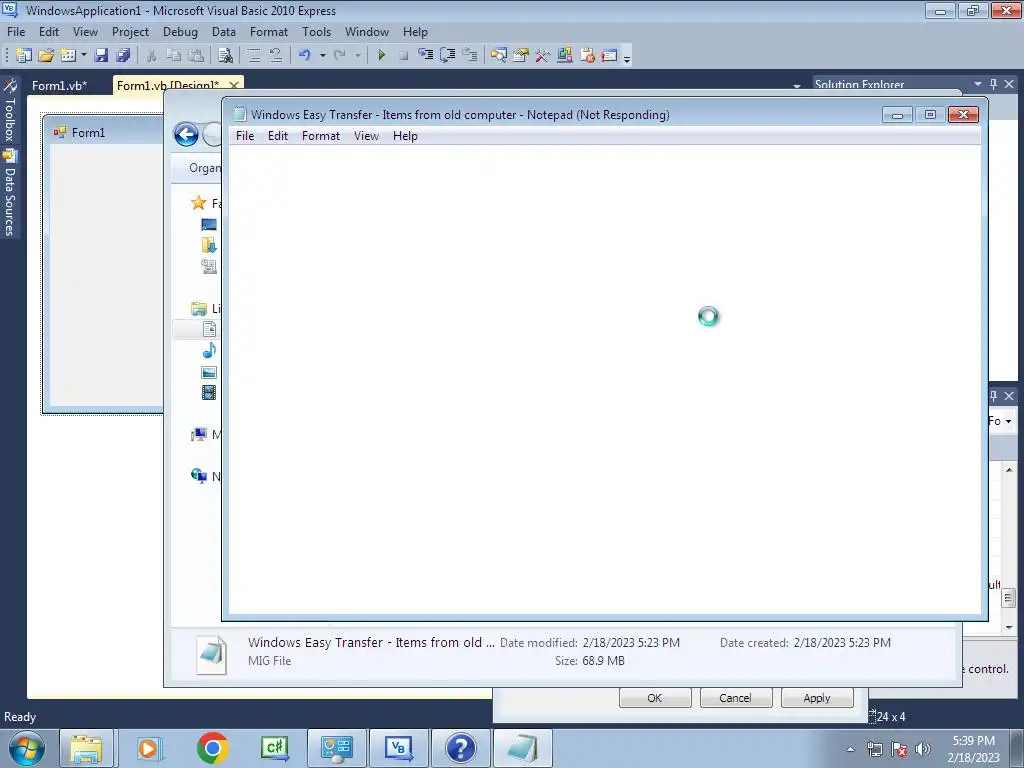Save the current file with the floppy icon

[x=101, y=56]
